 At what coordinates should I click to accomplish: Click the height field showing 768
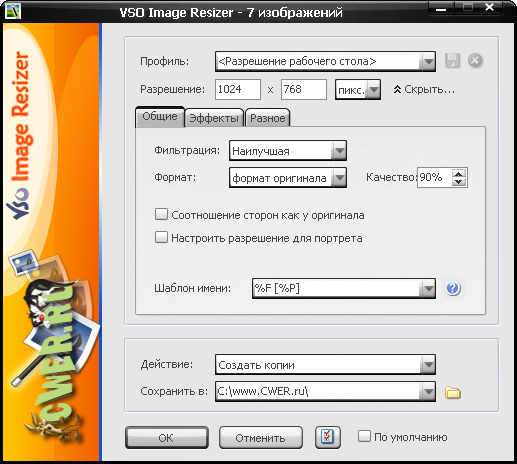pos(304,89)
